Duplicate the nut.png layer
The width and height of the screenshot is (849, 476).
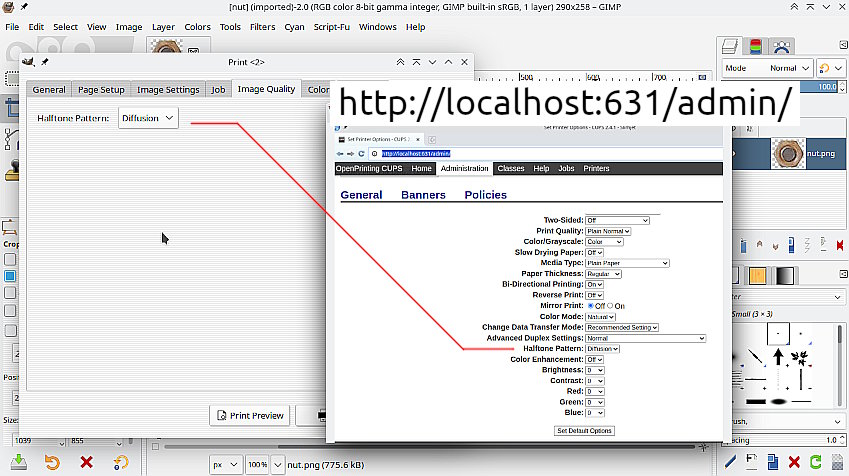(791, 245)
